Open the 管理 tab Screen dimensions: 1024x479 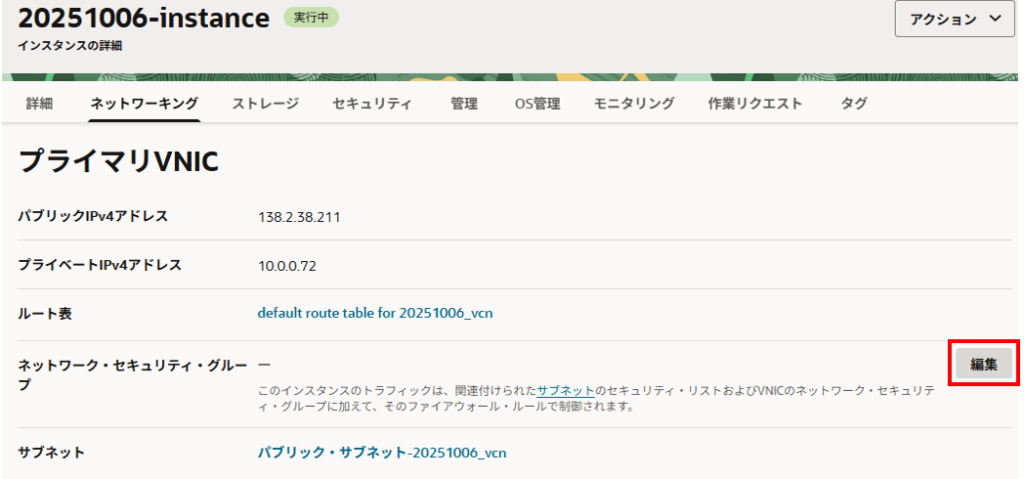tap(464, 103)
